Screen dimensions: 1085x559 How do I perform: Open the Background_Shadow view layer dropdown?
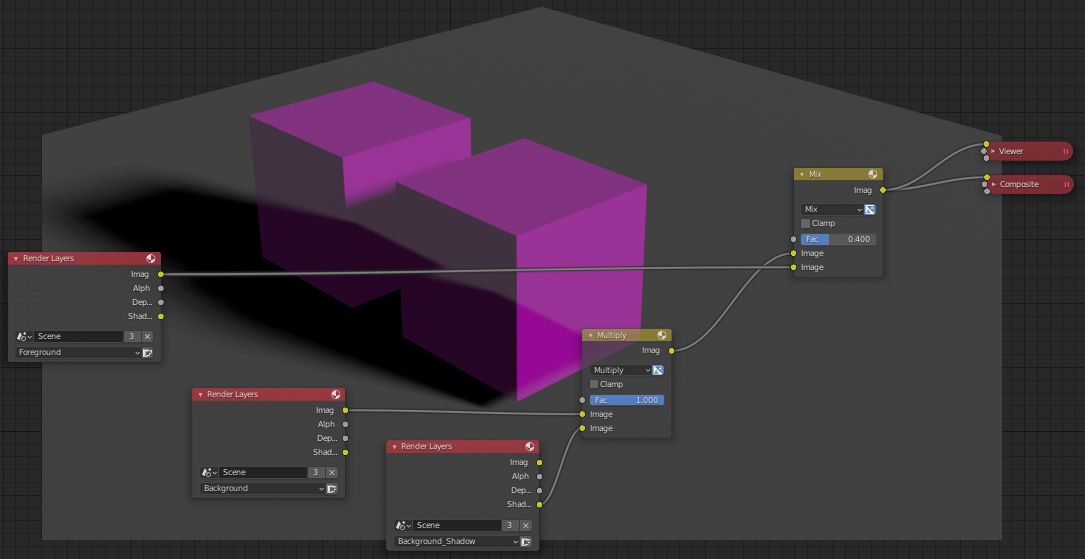457,542
